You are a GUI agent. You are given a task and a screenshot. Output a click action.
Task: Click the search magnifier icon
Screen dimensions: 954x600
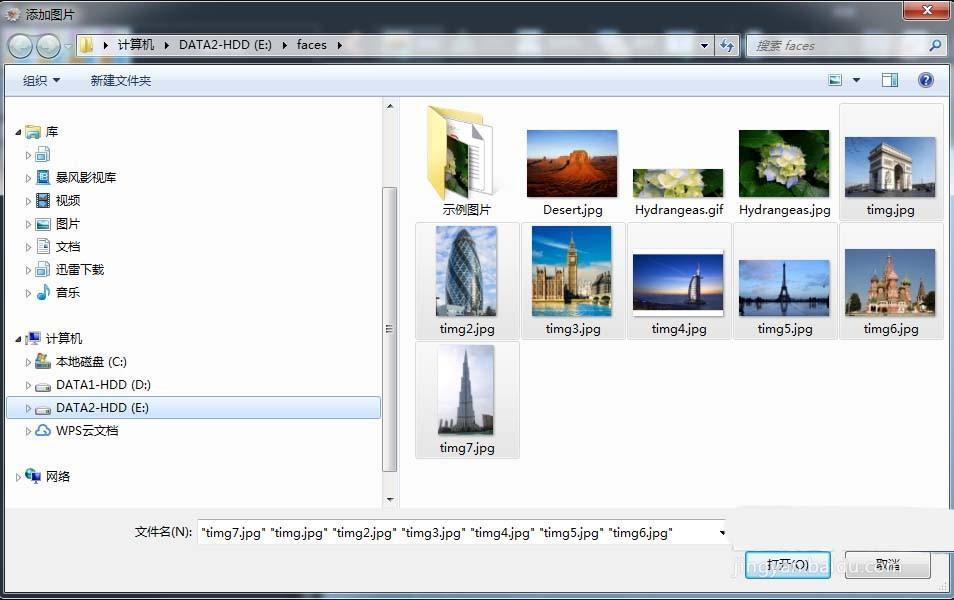coord(935,45)
